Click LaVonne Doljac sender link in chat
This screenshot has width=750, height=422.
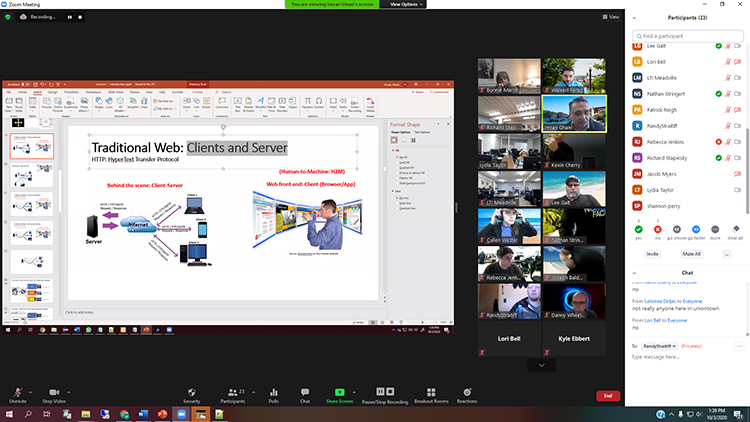coord(660,301)
